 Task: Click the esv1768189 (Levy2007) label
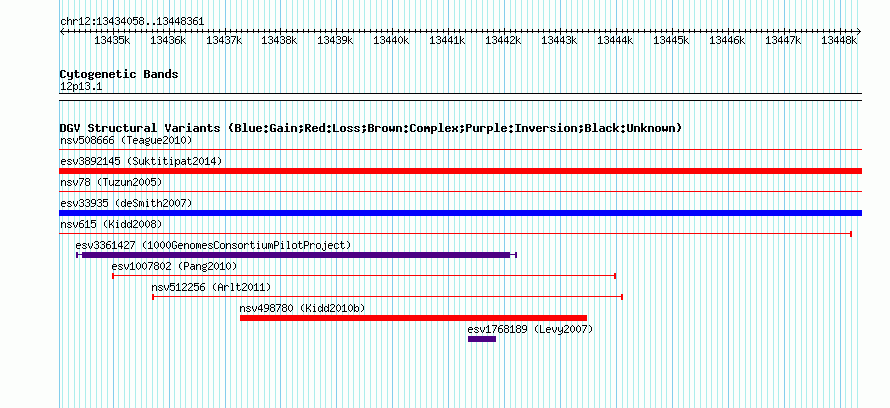click(530, 329)
